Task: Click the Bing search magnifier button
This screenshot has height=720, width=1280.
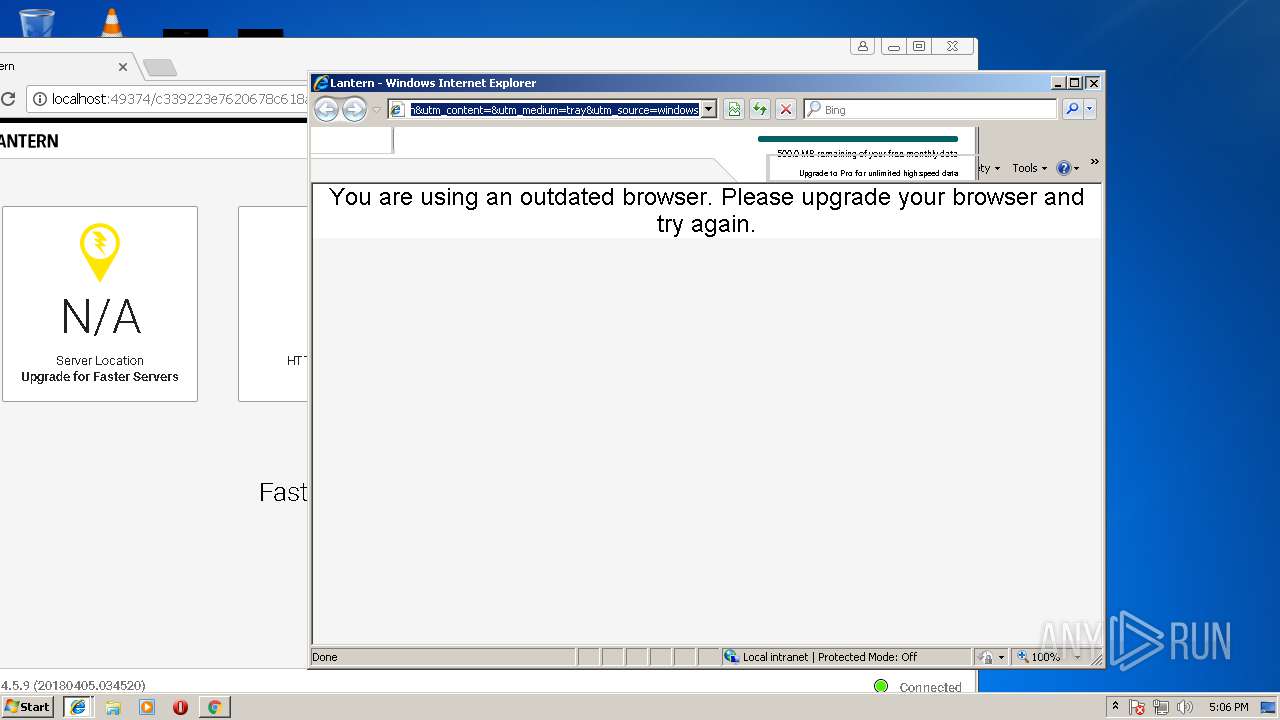Action: pos(1072,110)
